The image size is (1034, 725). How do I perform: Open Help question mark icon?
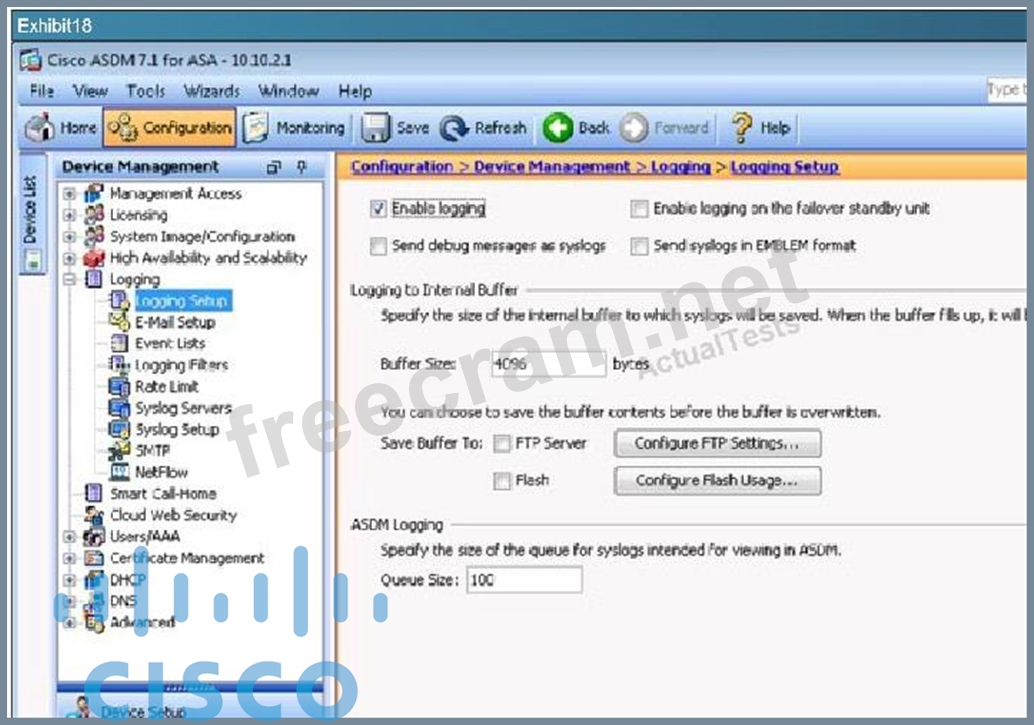coord(742,128)
